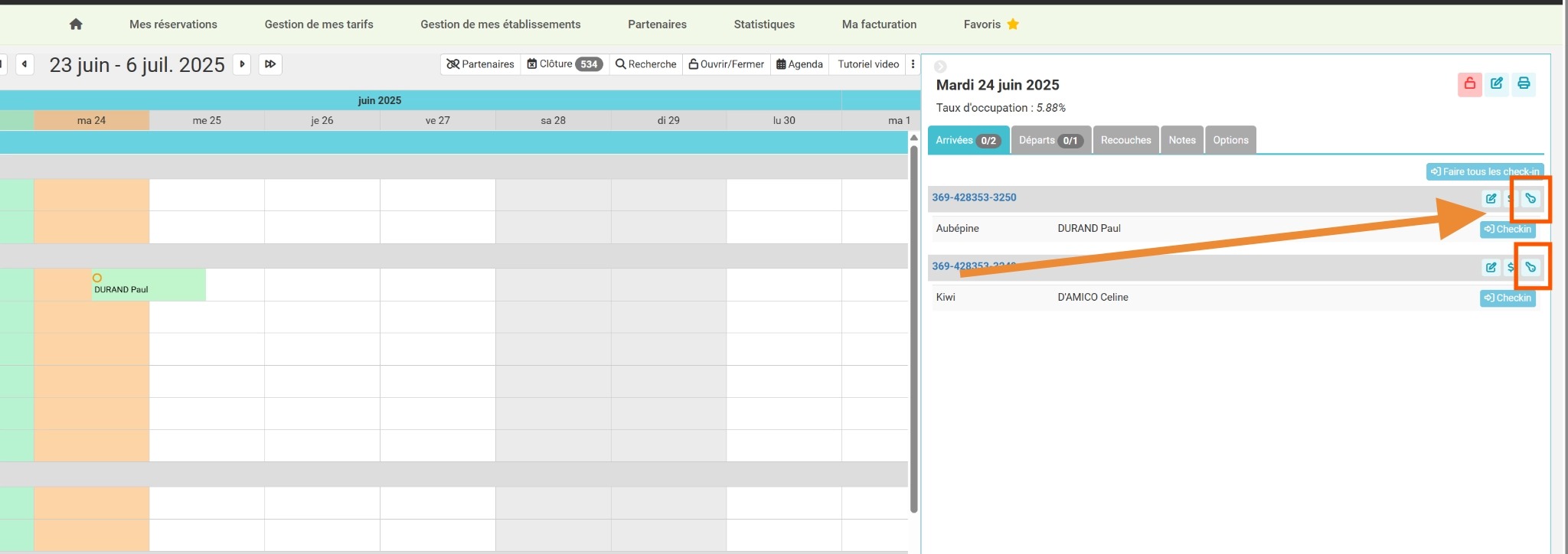The height and width of the screenshot is (554, 1568).
Task: Print the Mardi 24 juin day sheet
Action: click(1524, 84)
